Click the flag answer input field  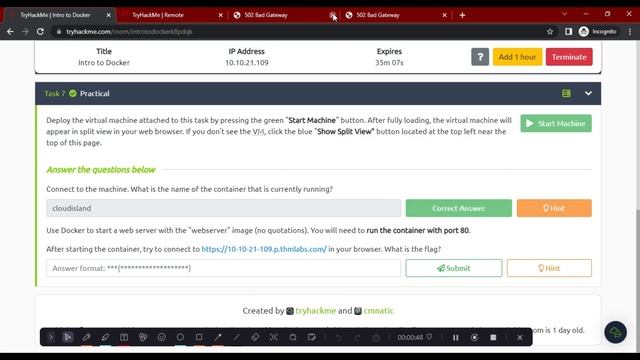pyautogui.click(x=223, y=268)
